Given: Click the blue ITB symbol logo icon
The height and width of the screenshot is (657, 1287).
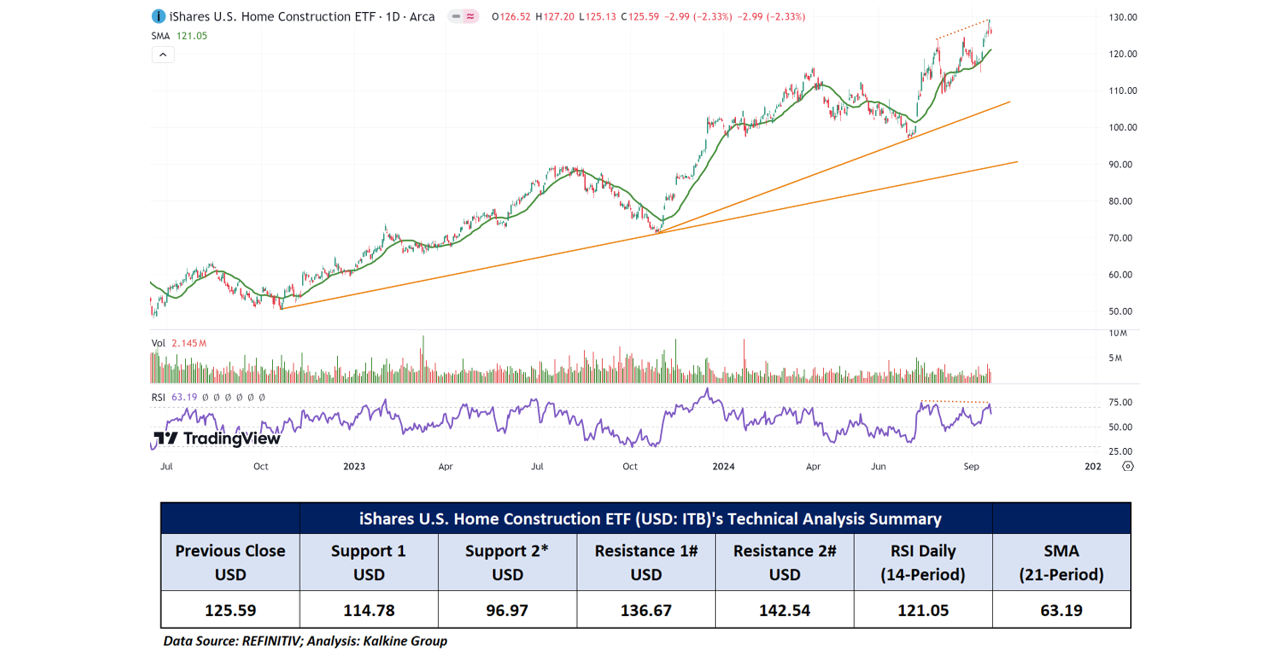Looking at the screenshot, I should (x=158, y=17).
